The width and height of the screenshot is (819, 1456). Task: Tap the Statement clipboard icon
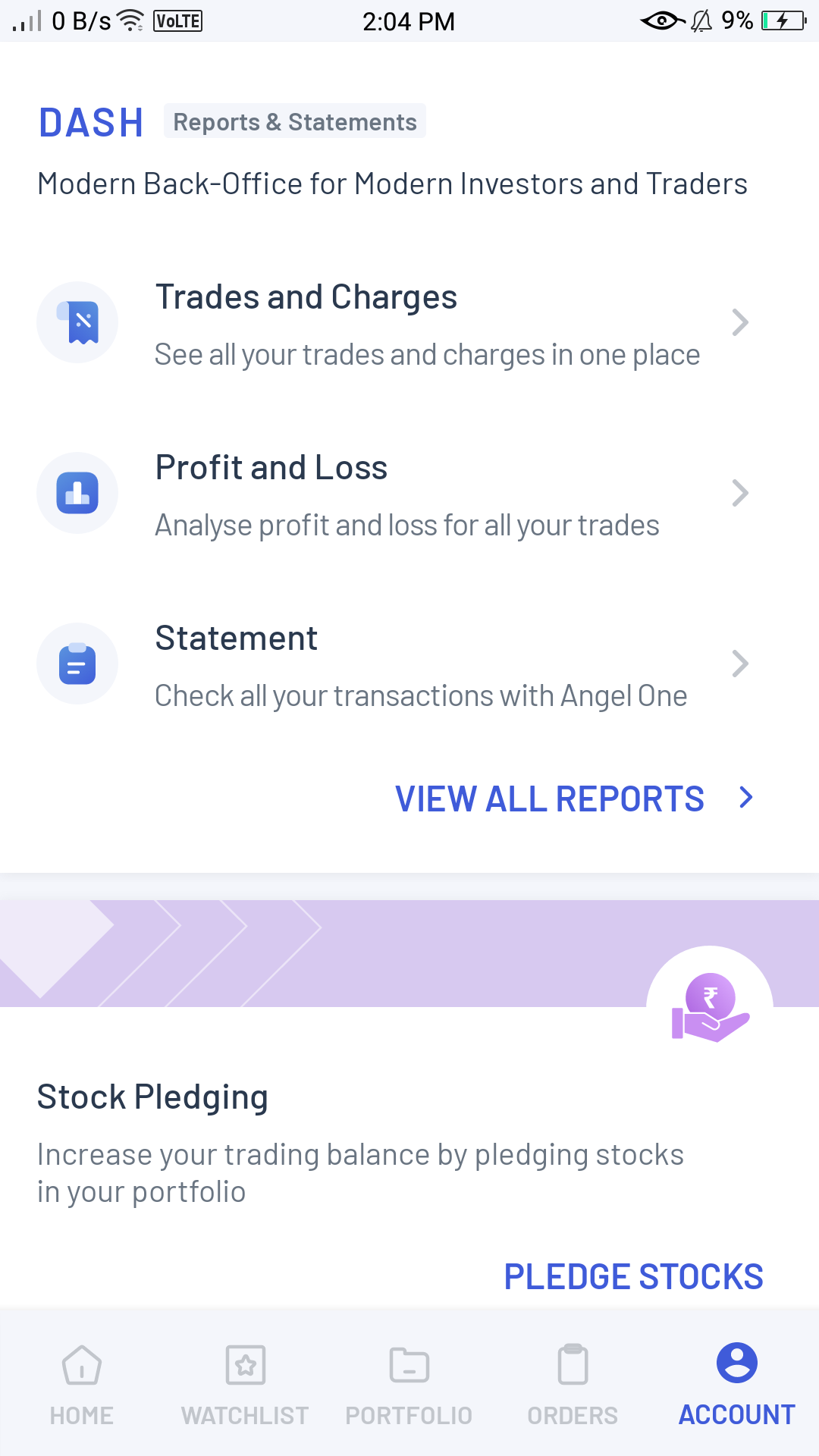click(78, 664)
